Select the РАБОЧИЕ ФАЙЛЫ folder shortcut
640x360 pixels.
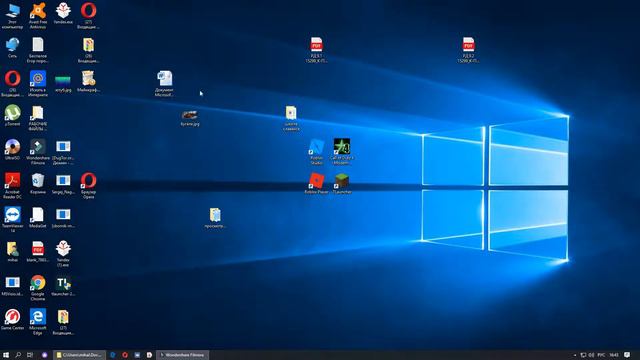point(38,118)
